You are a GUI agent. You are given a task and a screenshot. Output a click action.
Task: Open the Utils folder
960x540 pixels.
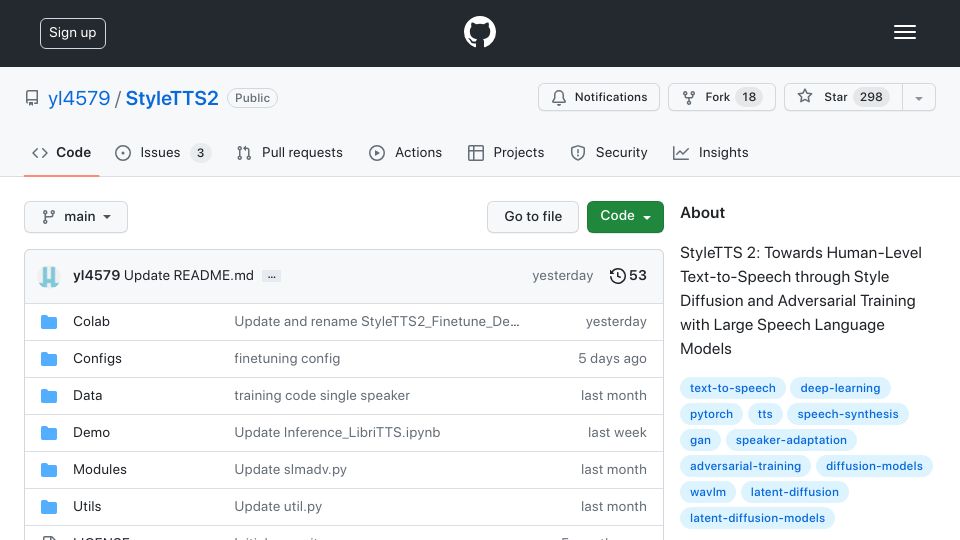pos(87,506)
